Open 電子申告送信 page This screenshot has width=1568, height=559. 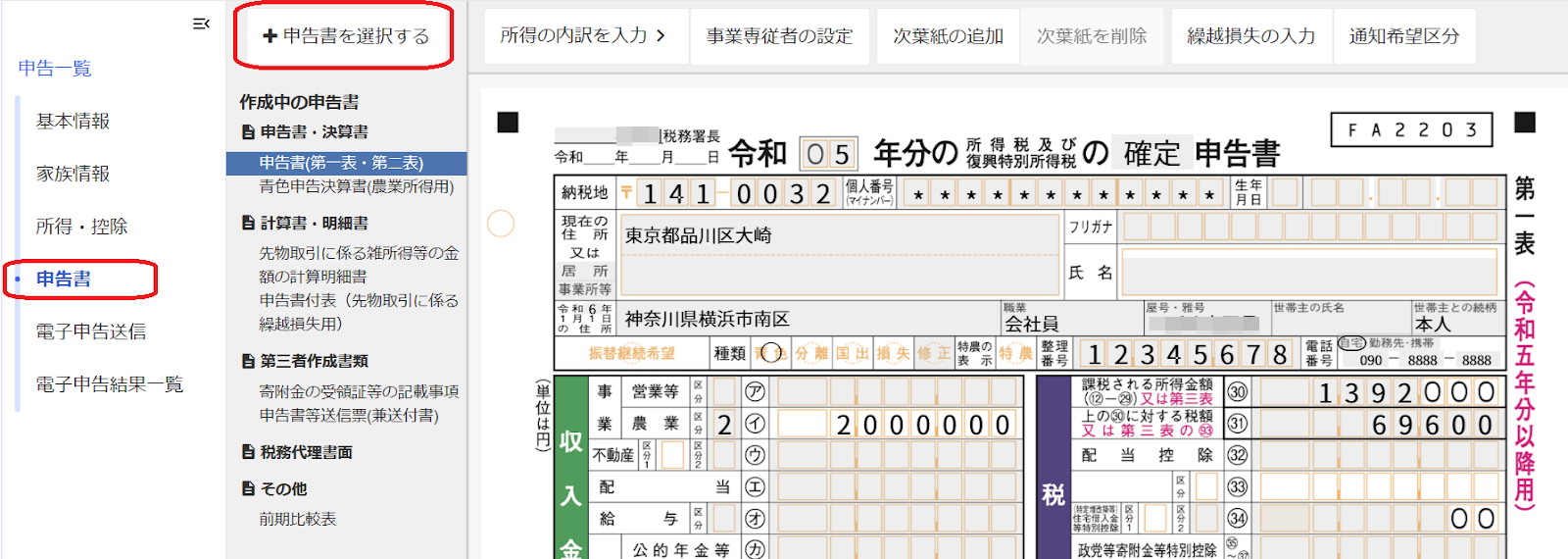[91, 331]
